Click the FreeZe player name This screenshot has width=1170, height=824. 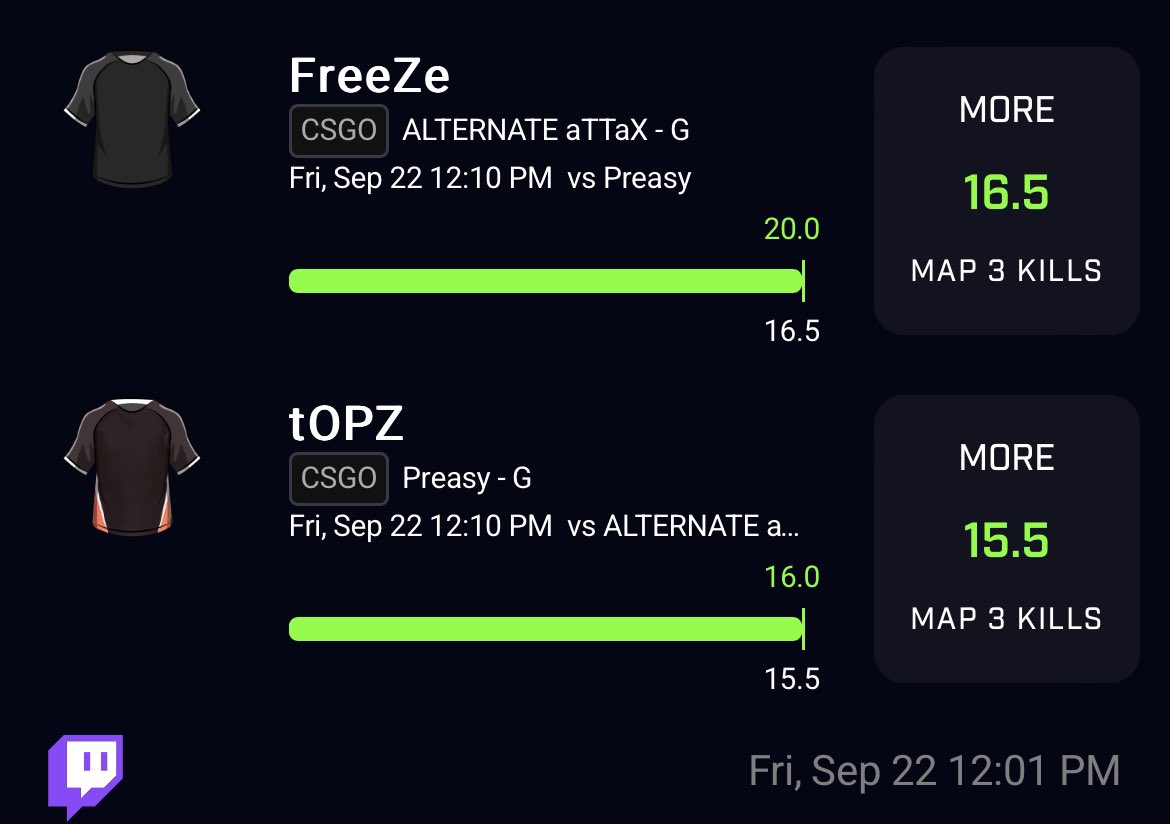369,75
